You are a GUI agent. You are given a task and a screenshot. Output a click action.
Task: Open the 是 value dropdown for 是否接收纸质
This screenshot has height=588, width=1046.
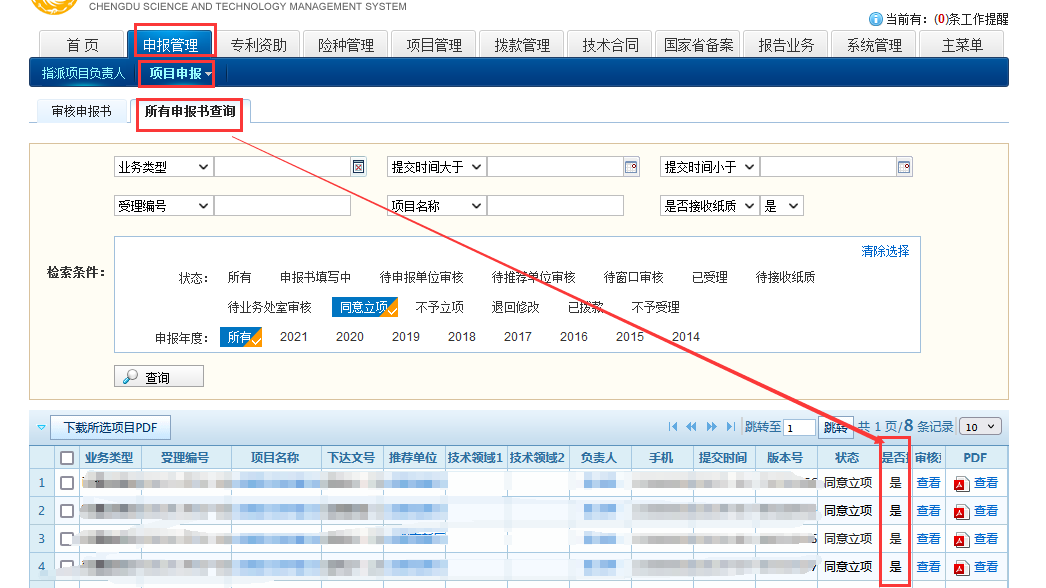(782, 205)
